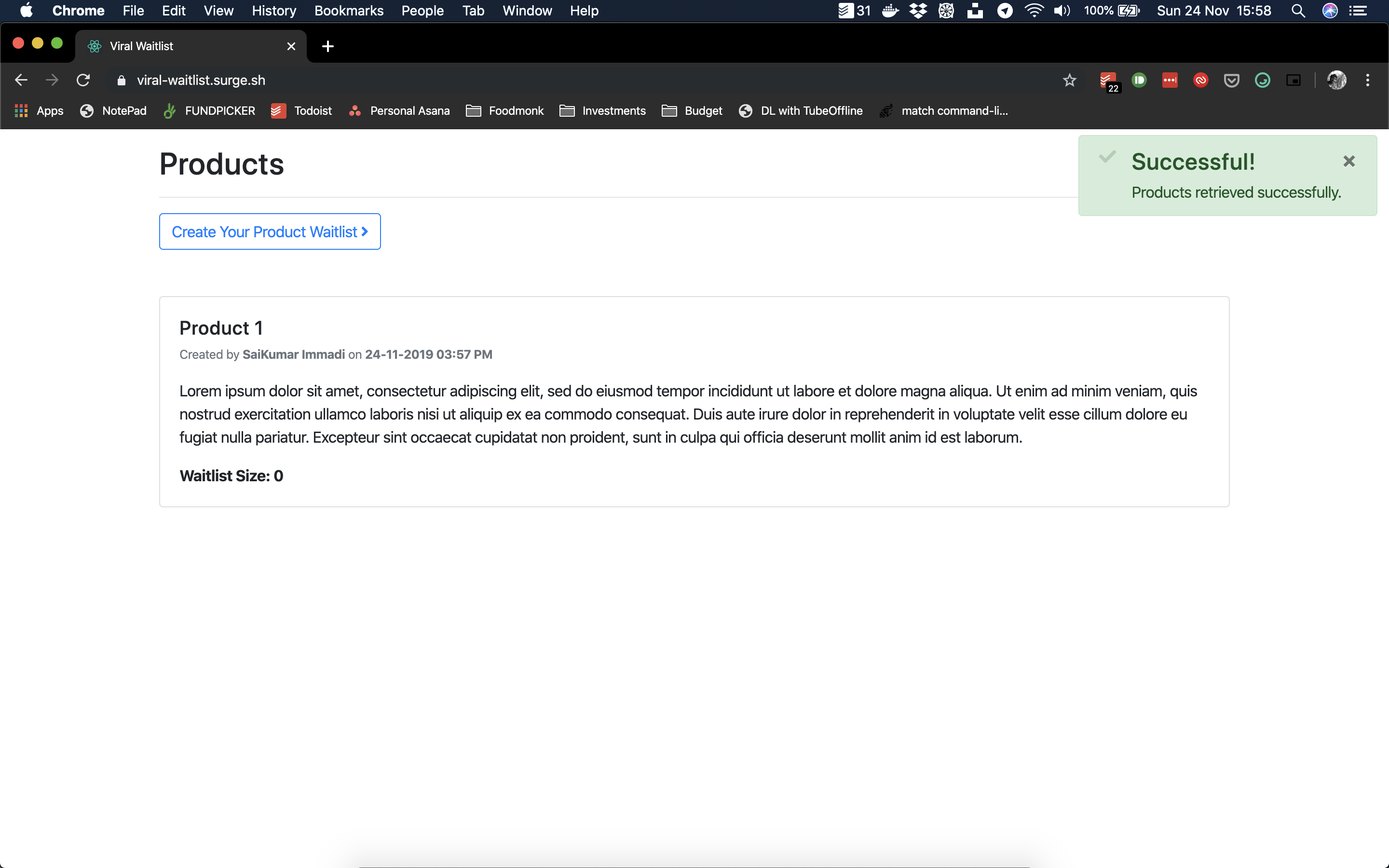
Task: Click the Todoist extension icon with badge
Action: (1108, 81)
